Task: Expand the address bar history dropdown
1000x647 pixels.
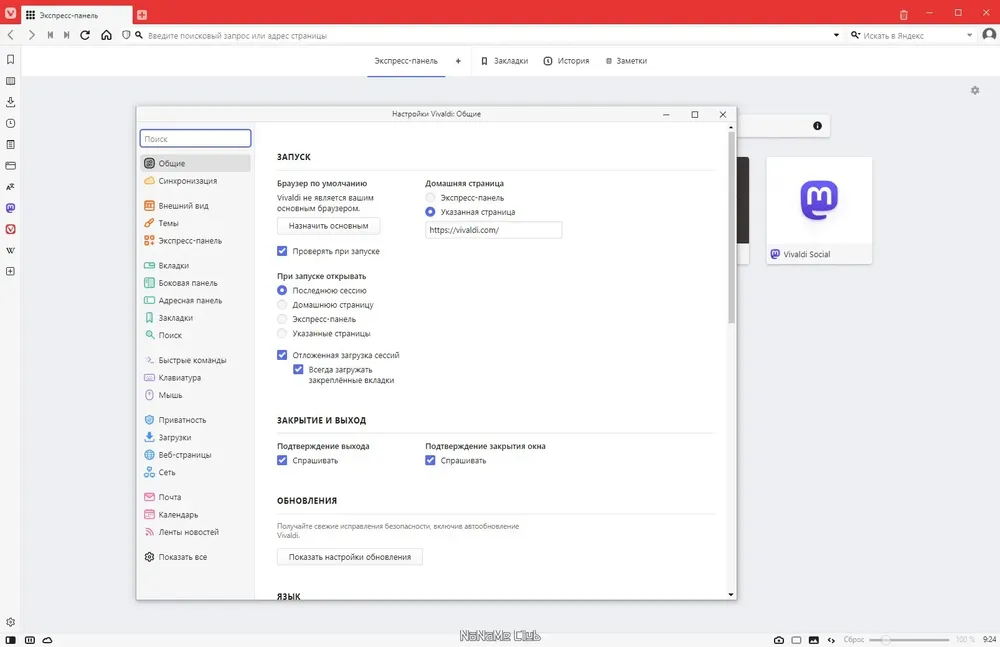Action: coord(836,35)
